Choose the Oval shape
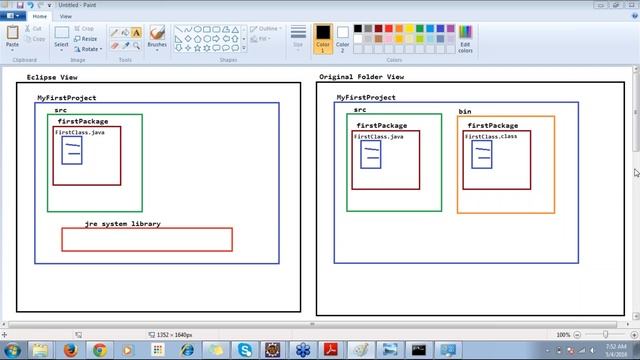The width and height of the screenshot is (640, 360). click(x=197, y=30)
